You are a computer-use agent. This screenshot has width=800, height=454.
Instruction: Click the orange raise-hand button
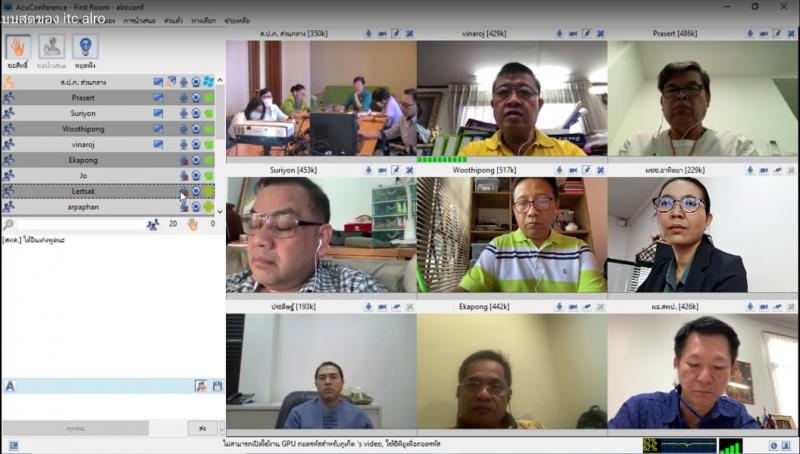pos(18,47)
